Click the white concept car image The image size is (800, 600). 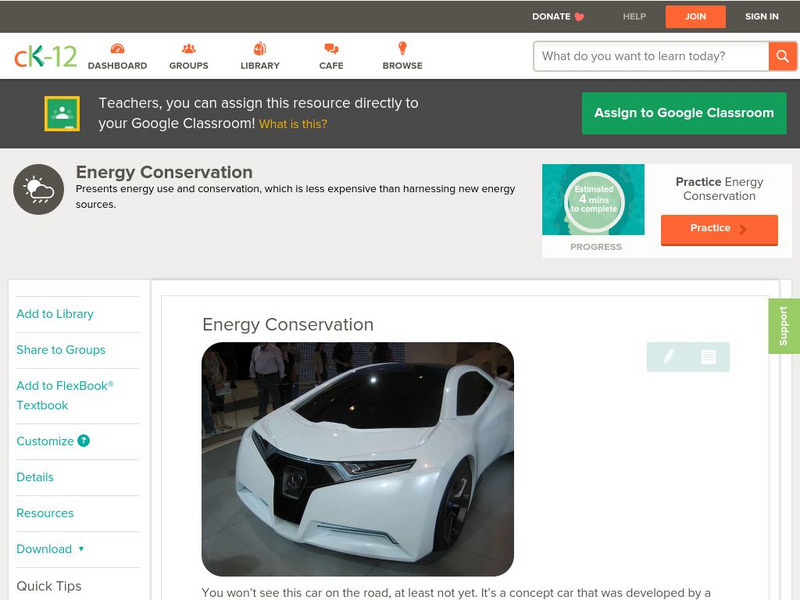[358, 459]
